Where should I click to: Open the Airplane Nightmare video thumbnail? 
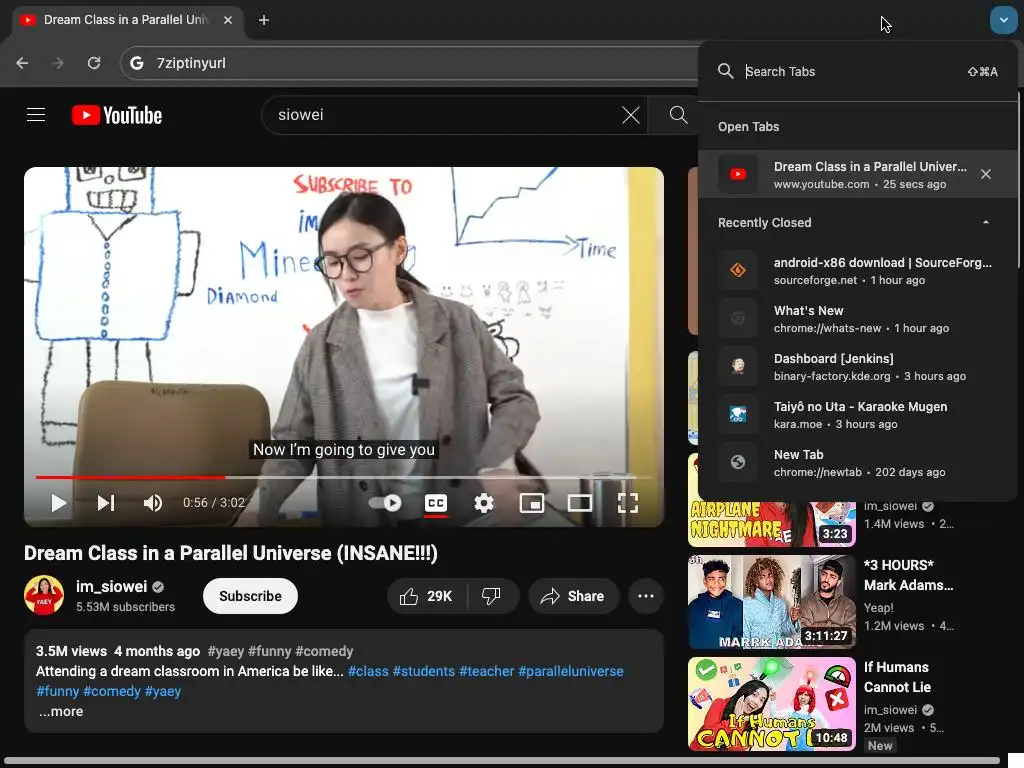click(x=772, y=524)
